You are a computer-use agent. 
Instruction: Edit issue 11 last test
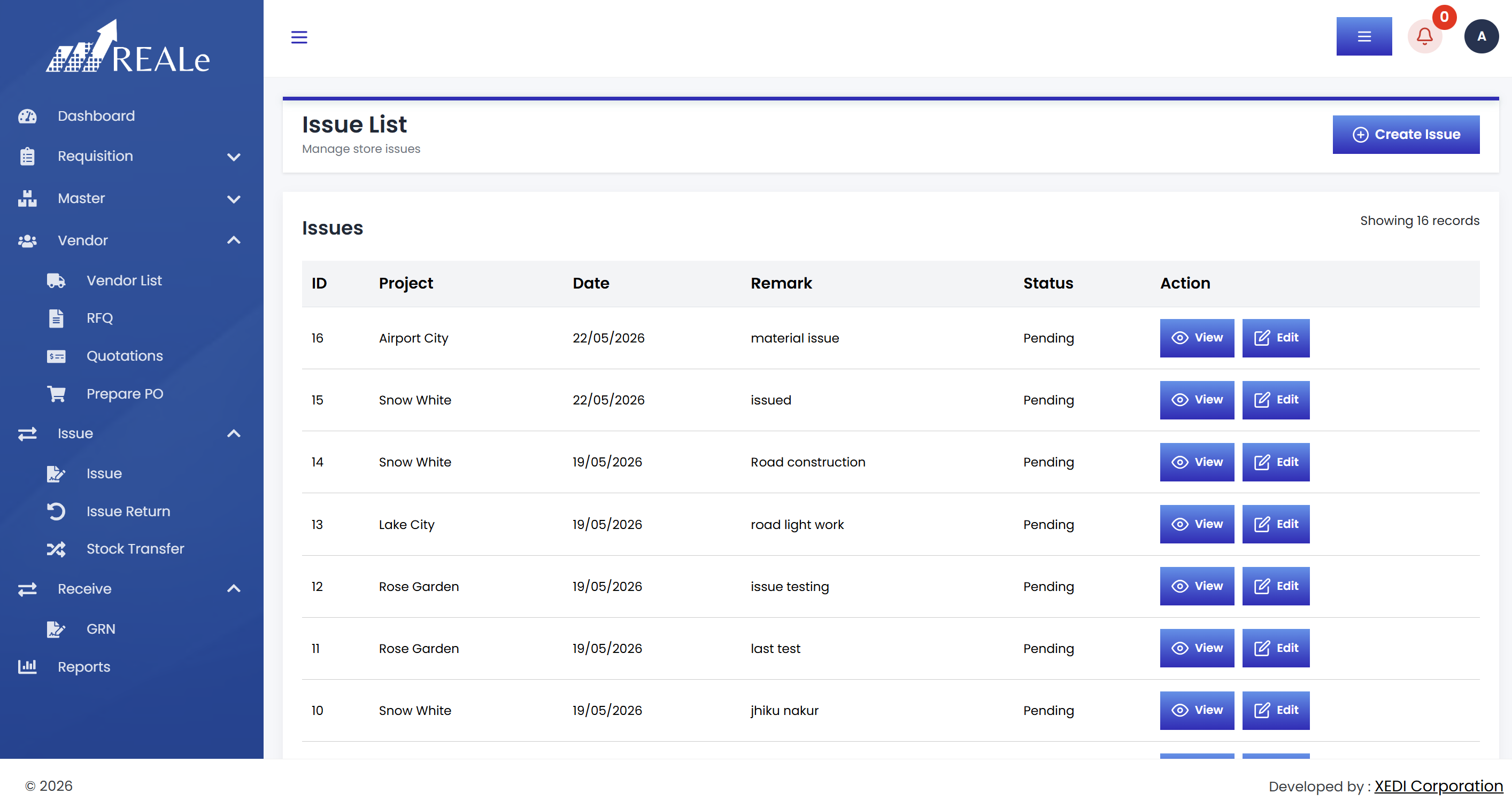point(1276,648)
